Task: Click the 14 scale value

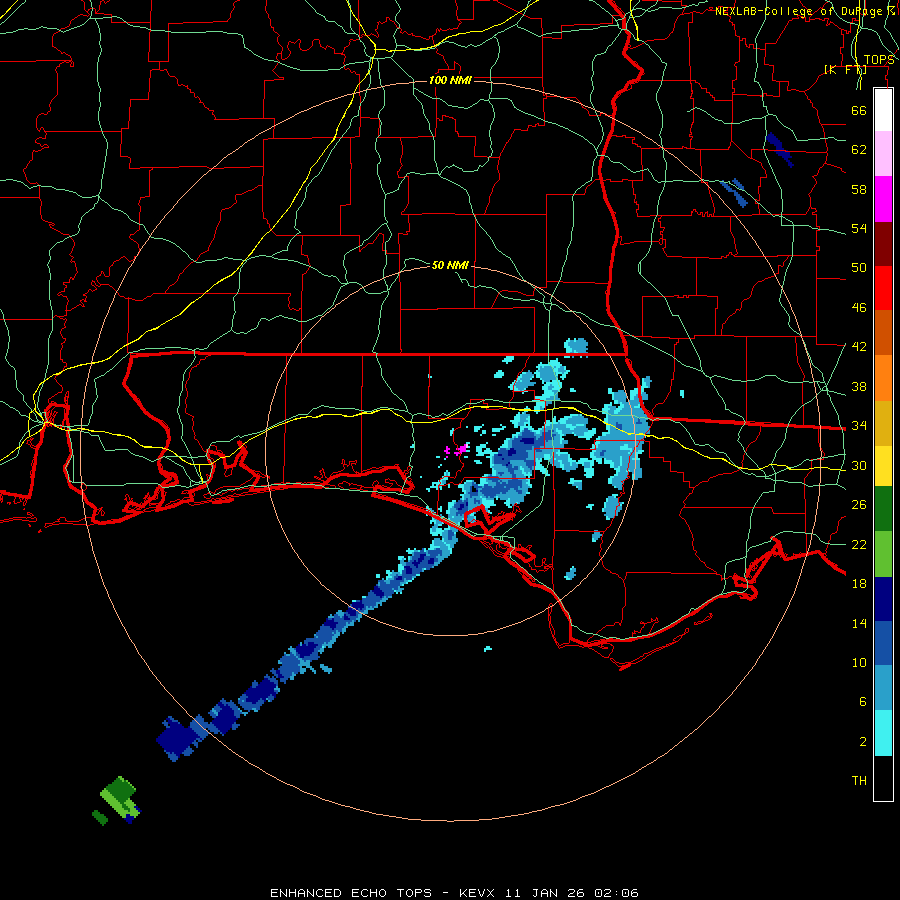Action: (859, 623)
